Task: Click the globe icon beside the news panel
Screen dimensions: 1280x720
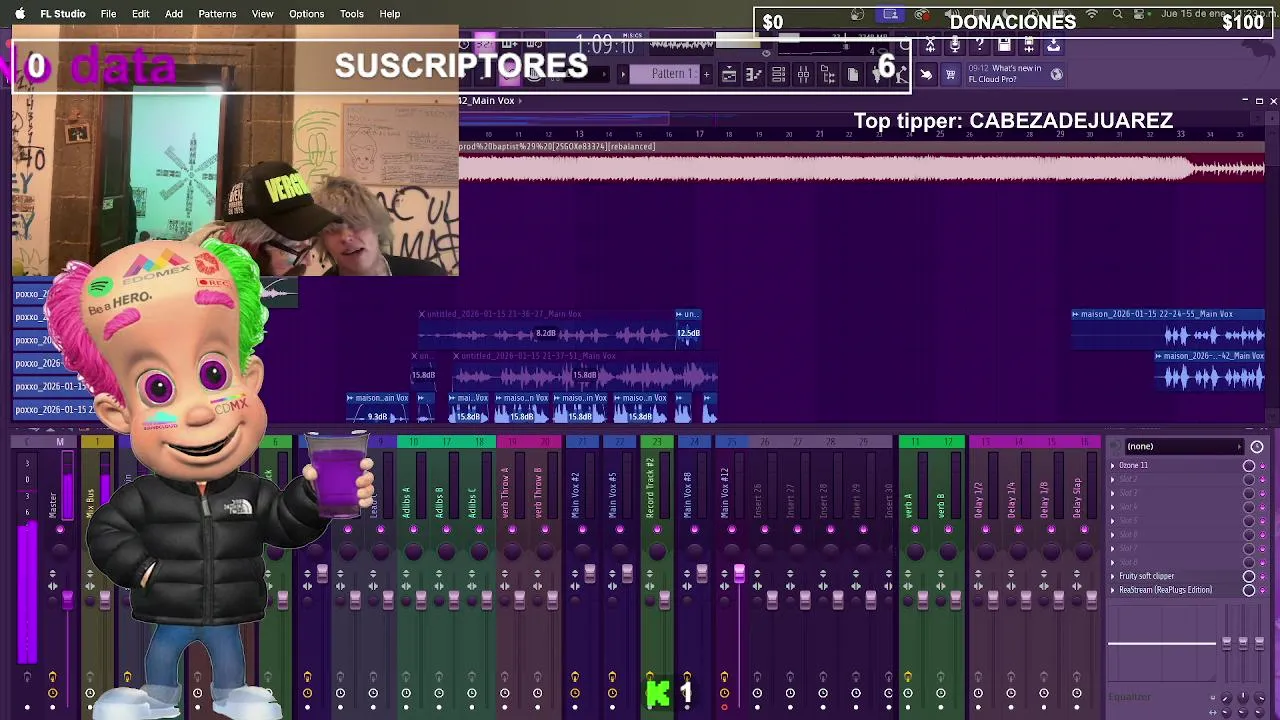Action: tap(1056, 74)
